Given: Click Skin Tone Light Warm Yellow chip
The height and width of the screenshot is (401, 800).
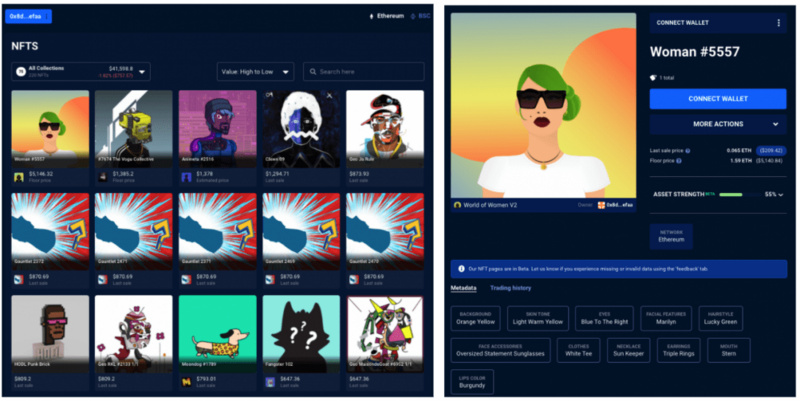Looking at the screenshot, I should pos(538,318).
